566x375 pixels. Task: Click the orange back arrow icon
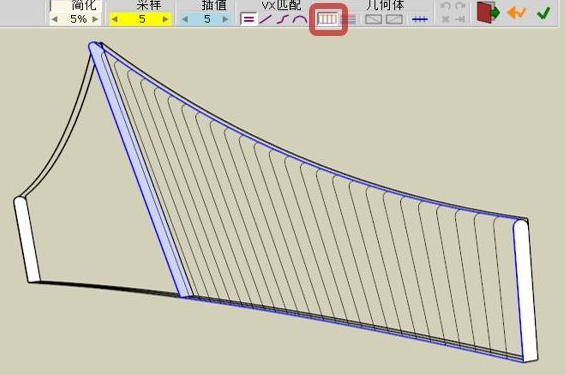coord(517,13)
